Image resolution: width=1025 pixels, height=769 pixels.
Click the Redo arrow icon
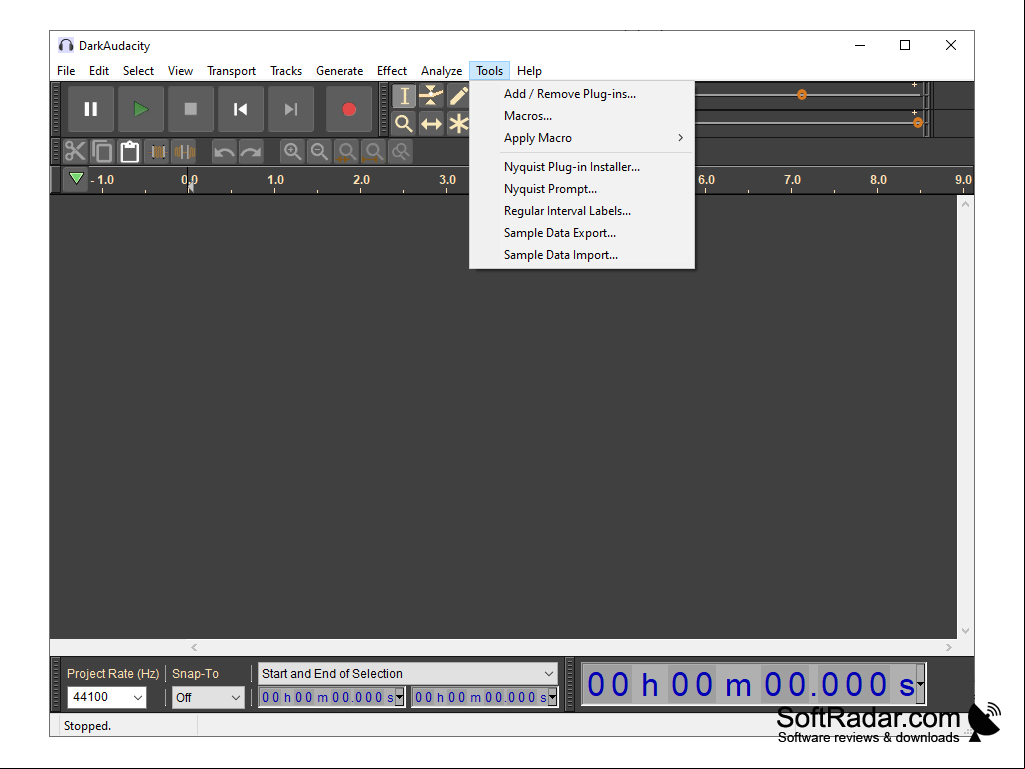tap(251, 152)
